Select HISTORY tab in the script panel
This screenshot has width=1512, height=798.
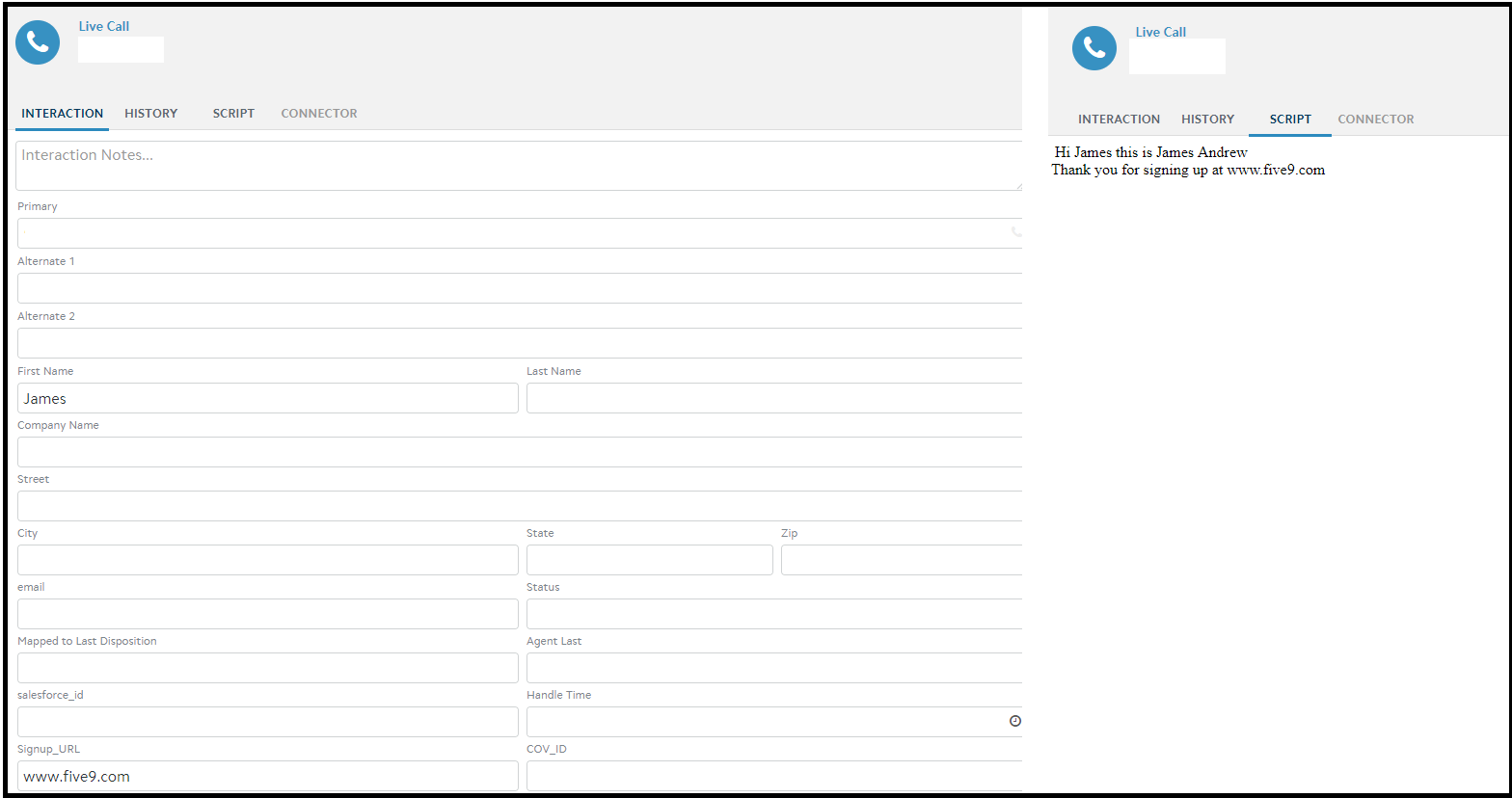[x=1208, y=120]
